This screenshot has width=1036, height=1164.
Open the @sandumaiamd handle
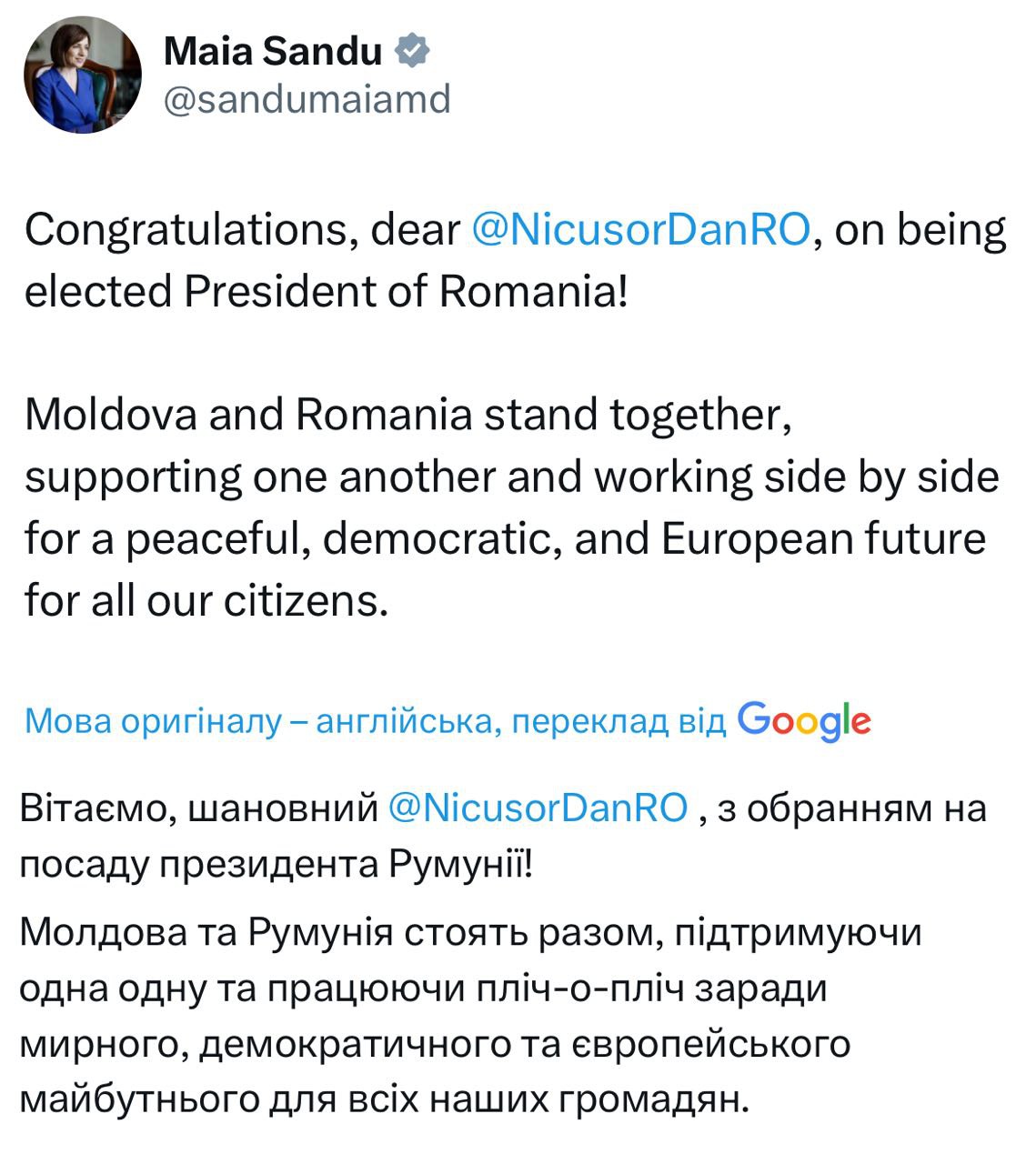(x=307, y=99)
